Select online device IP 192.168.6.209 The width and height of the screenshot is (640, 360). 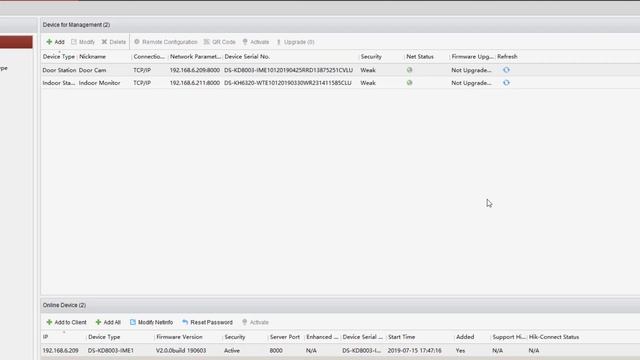coord(60,351)
